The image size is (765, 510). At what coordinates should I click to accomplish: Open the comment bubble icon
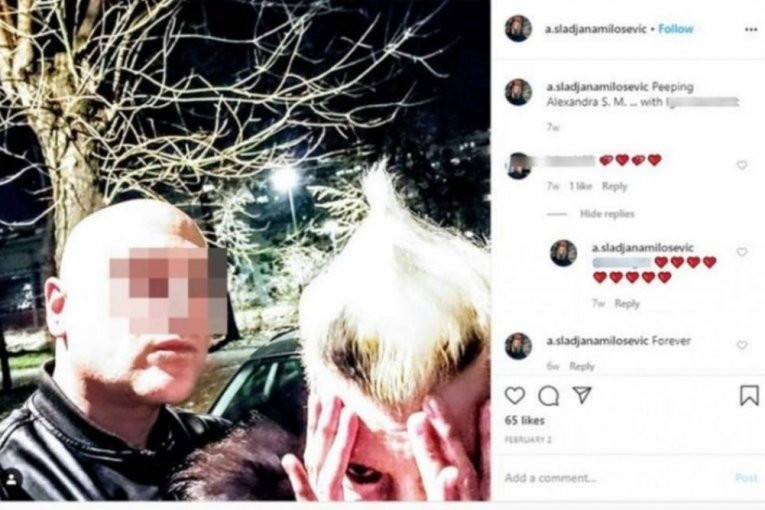tap(548, 396)
